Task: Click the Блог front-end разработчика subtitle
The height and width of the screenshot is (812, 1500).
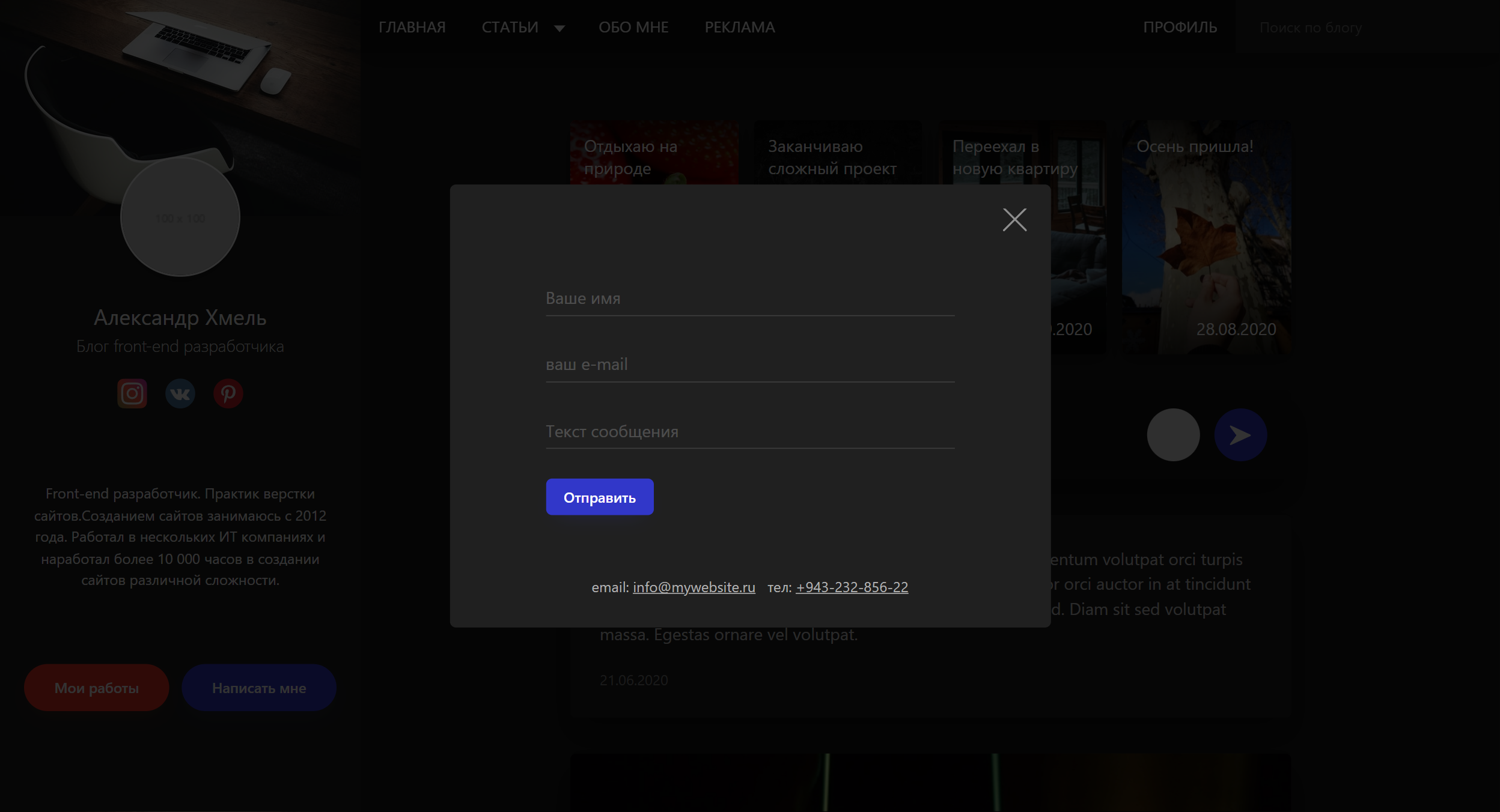Action: point(180,347)
